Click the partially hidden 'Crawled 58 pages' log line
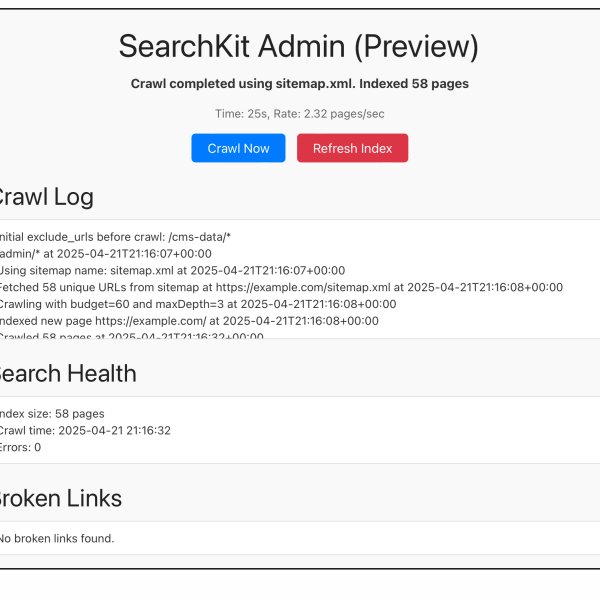 pyautogui.click(x=130, y=336)
